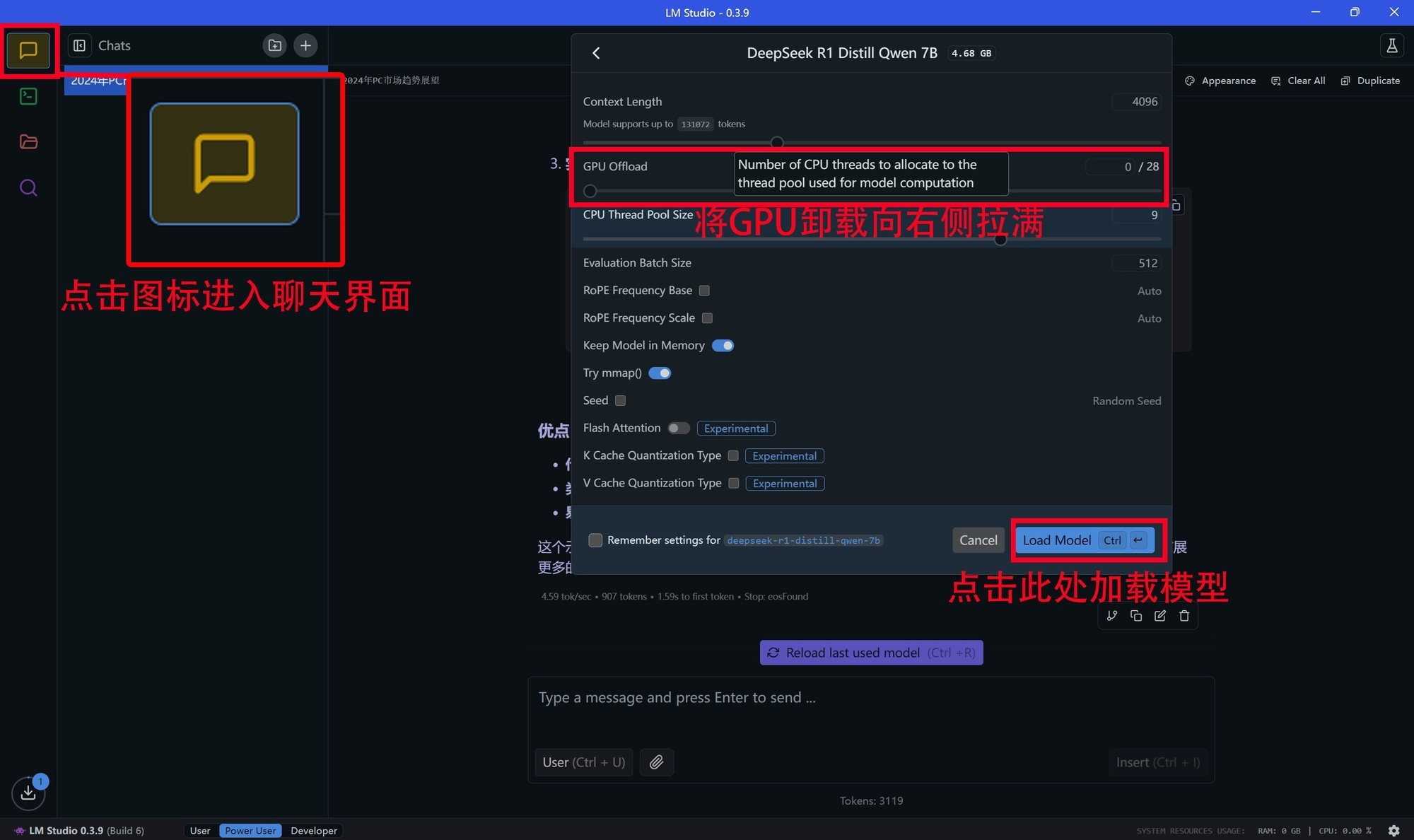Click the Load Model button

1085,540
